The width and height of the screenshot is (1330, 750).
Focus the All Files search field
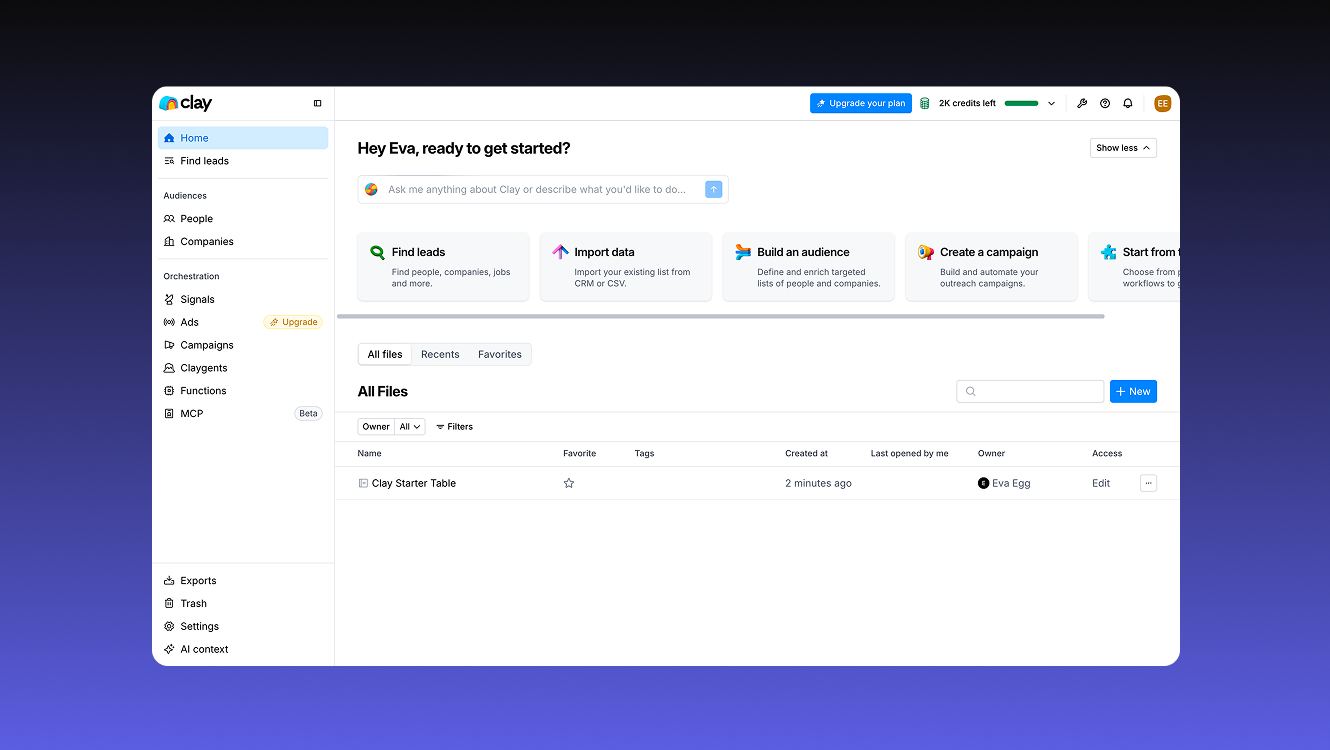1030,392
